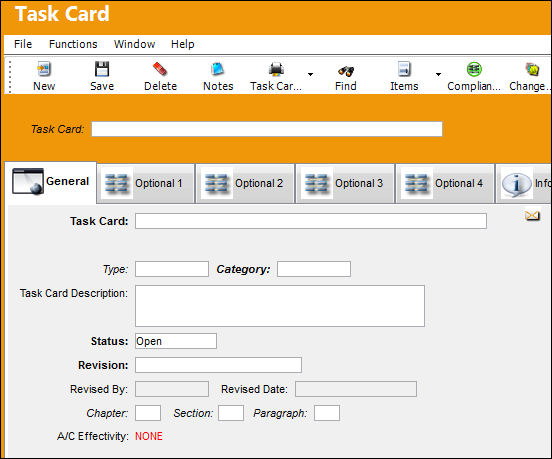
Task: Switch to the Optional 3 tab
Action: pos(345,183)
